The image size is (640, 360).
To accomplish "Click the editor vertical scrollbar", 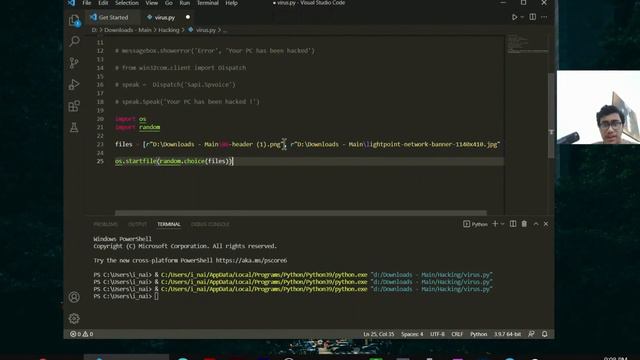I will (551, 116).
